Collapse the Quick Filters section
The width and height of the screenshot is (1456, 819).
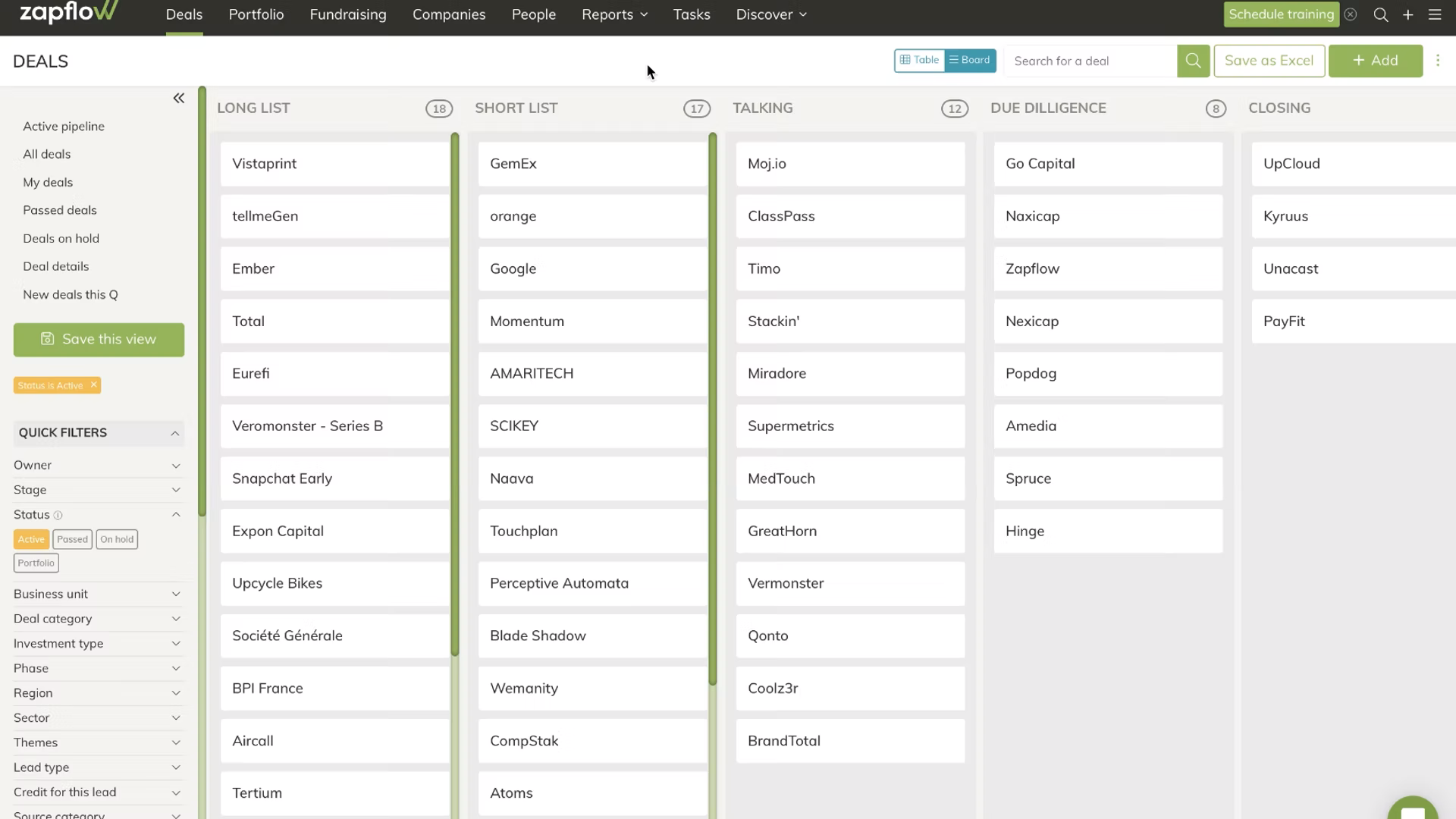[99, 433]
